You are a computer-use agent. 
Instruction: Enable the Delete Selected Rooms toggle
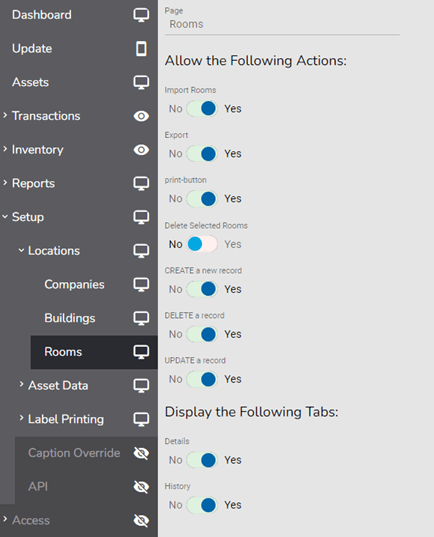pos(202,244)
